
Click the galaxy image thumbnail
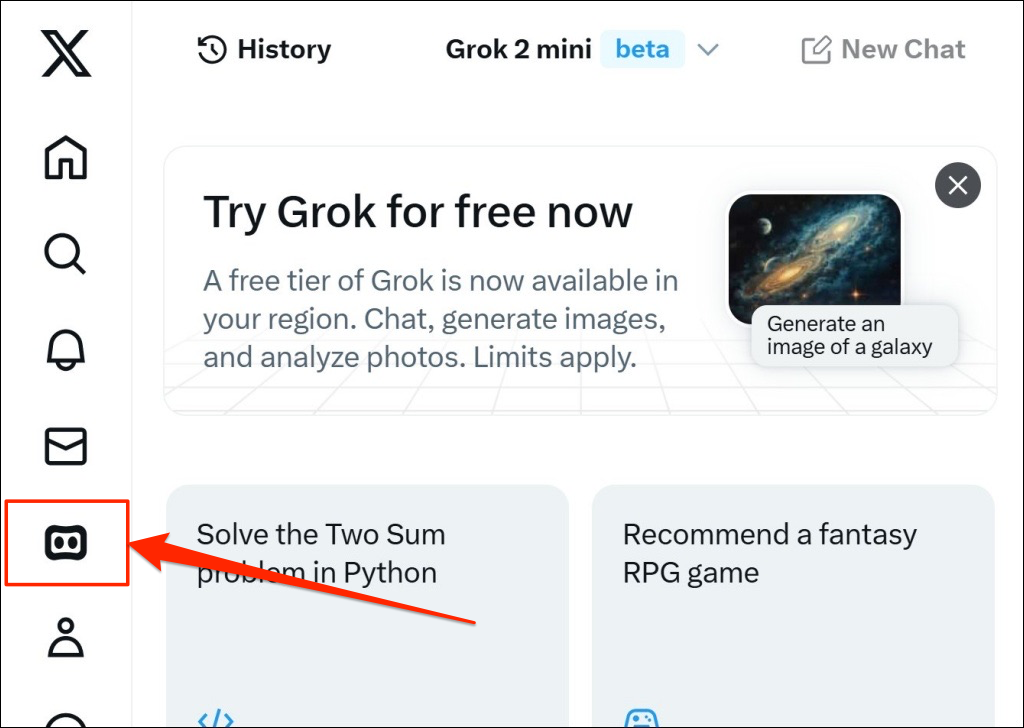tap(814, 253)
